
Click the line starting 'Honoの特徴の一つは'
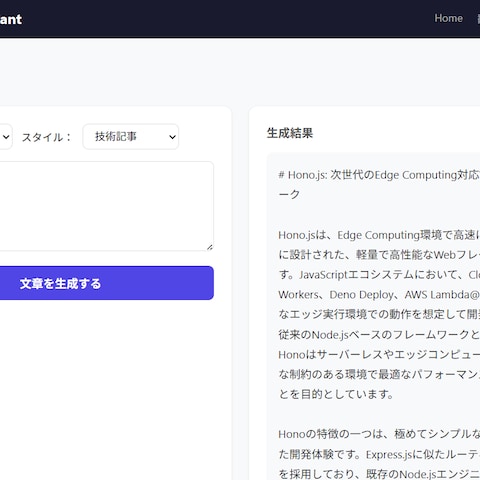pos(379,434)
